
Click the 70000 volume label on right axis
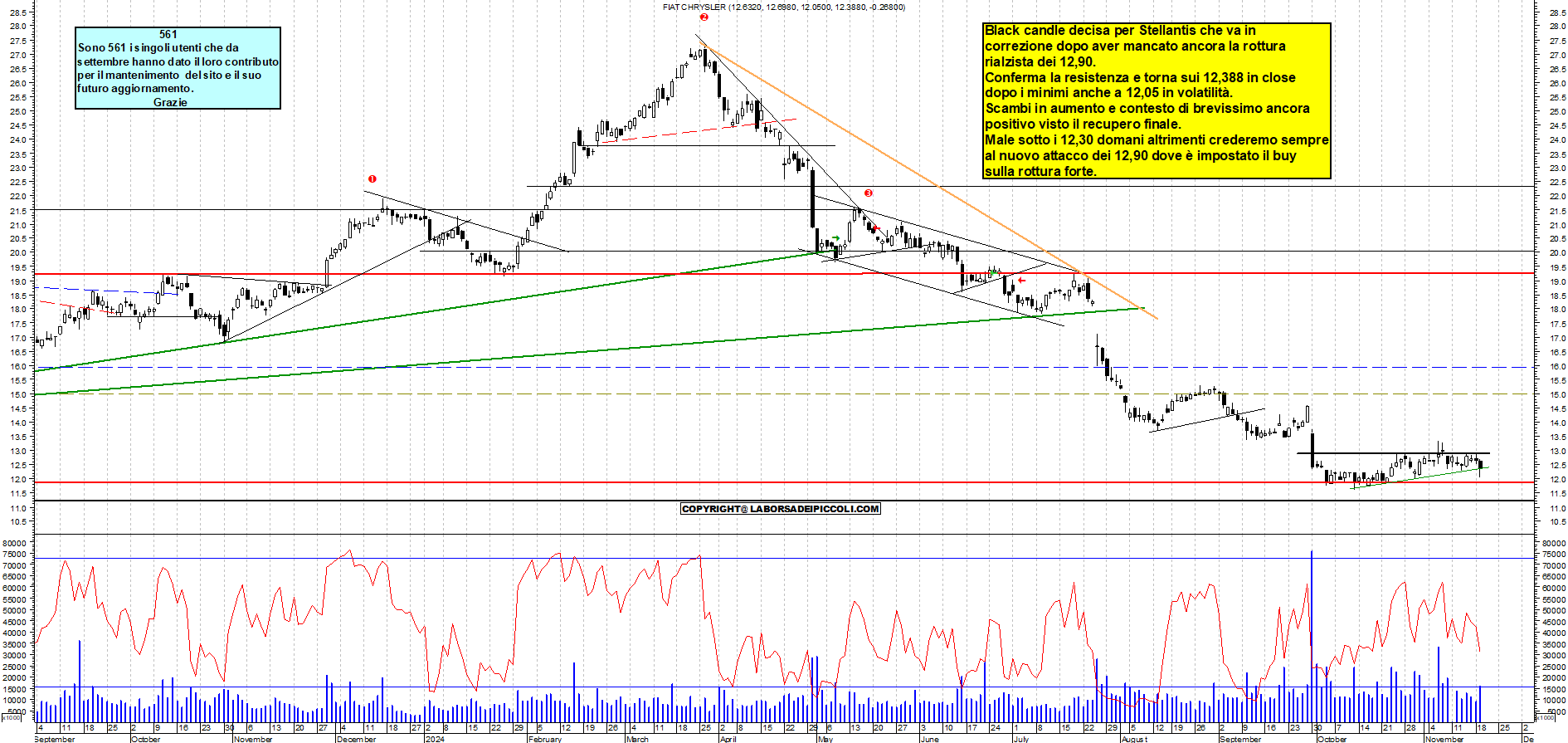(1552, 565)
